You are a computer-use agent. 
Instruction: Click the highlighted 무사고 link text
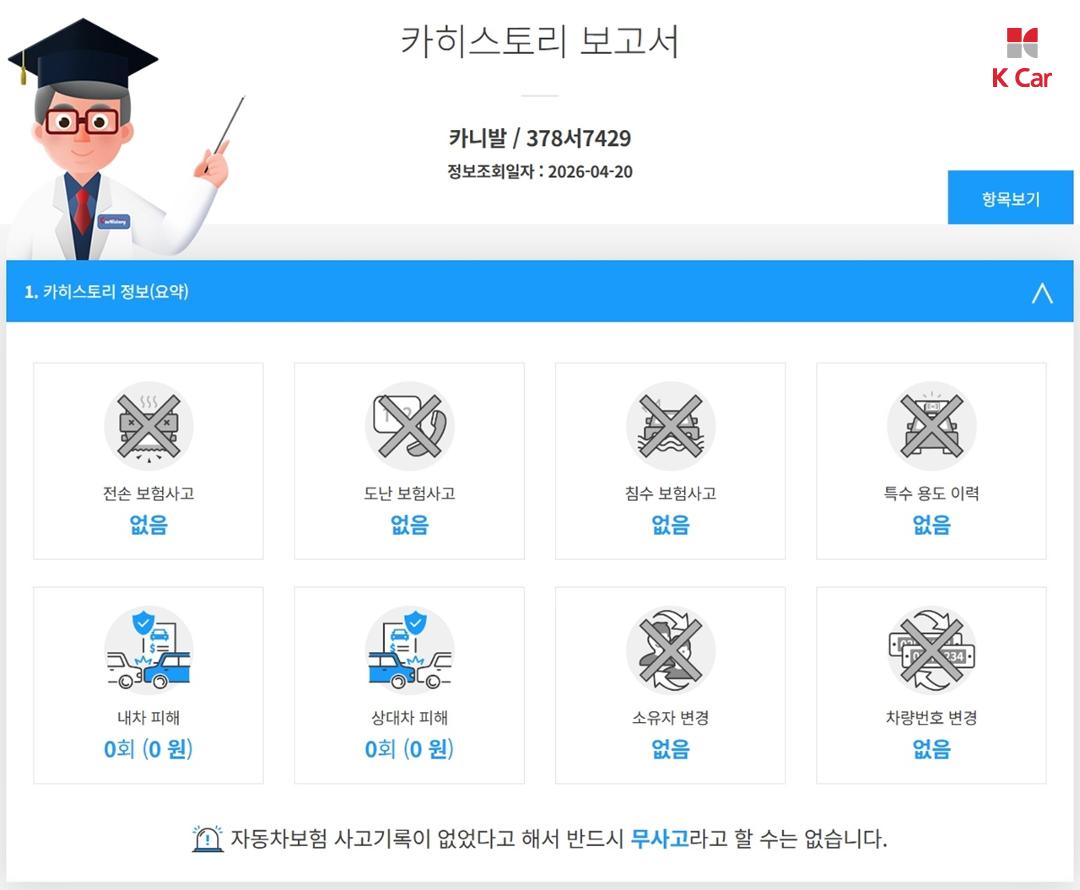[659, 838]
